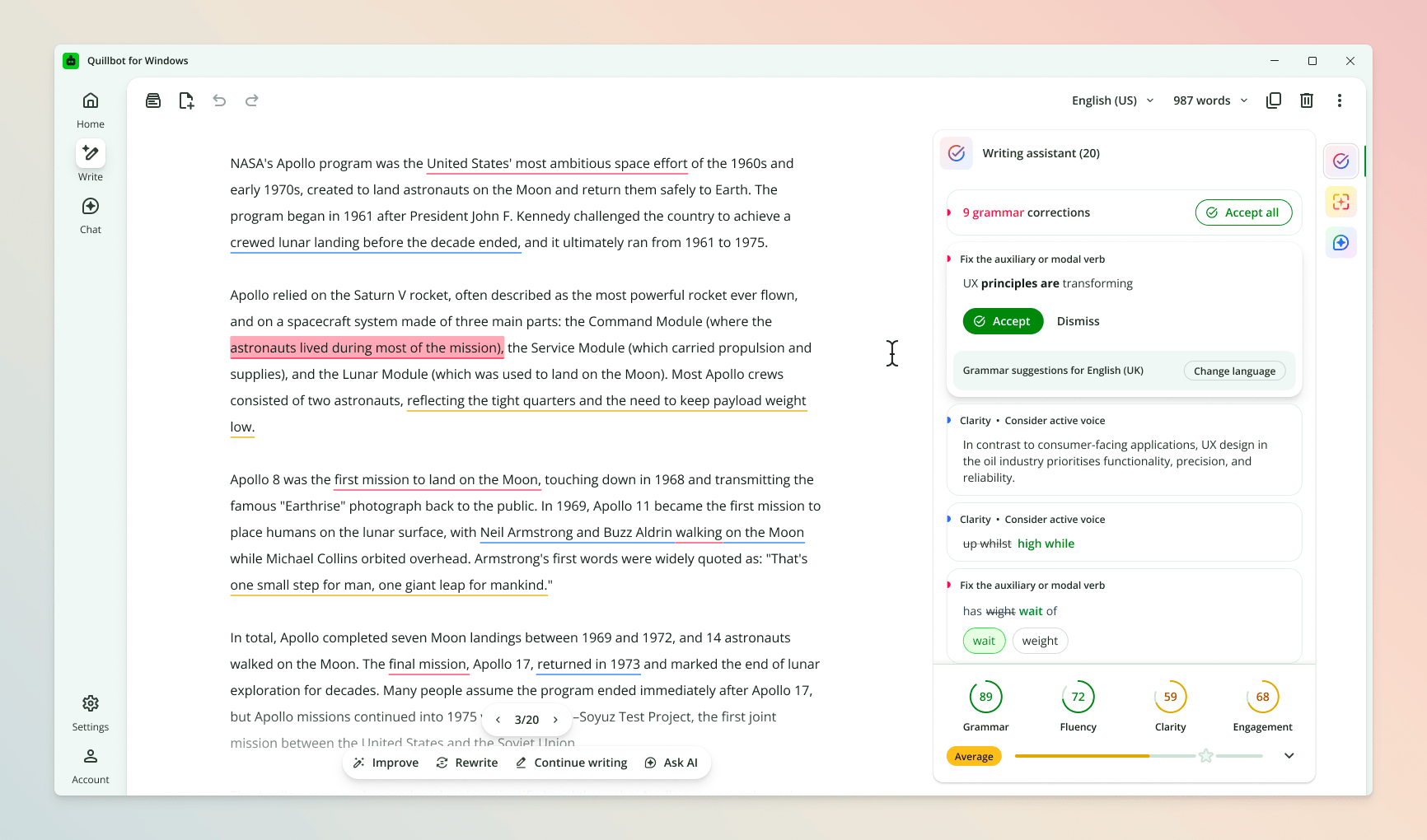Expand the 987 words count dropdown
Image resolution: width=1427 pixels, height=840 pixels.
(x=1210, y=100)
